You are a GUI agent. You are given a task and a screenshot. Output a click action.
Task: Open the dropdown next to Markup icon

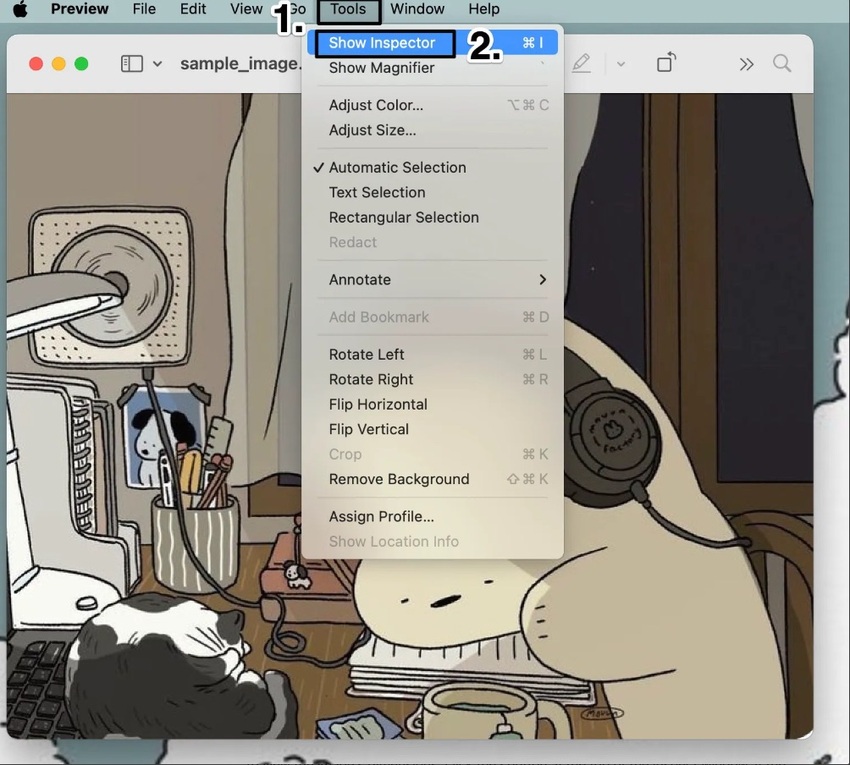coord(621,64)
